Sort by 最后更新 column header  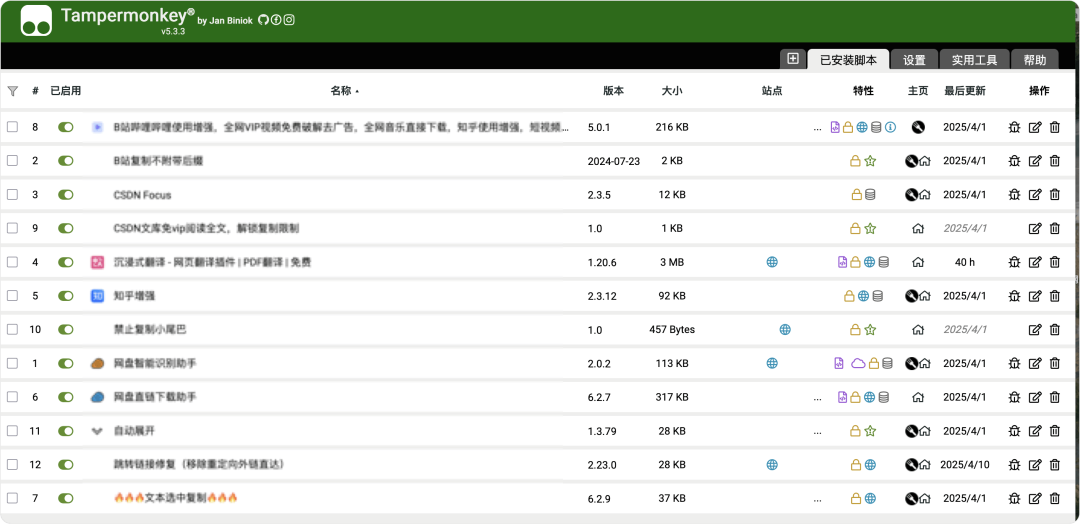tap(964, 91)
